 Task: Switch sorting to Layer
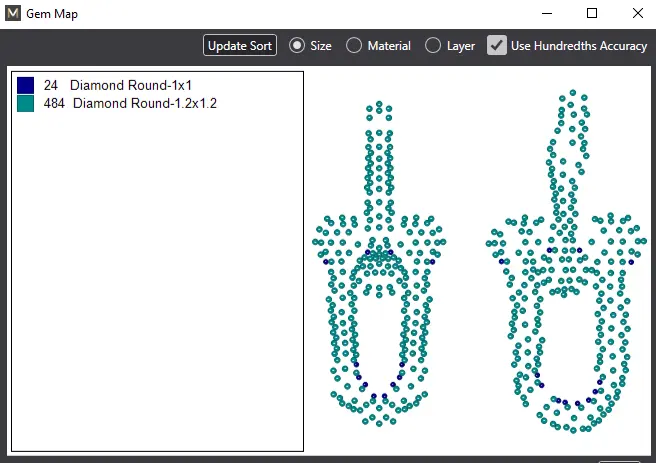[433, 46]
